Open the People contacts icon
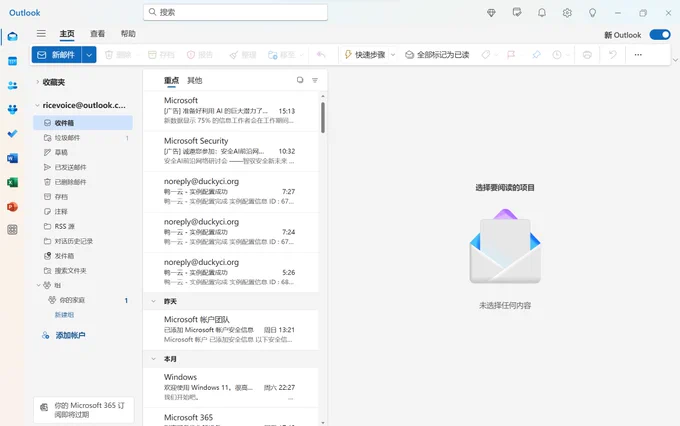The height and width of the screenshot is (426, 680). pos(13,85)
